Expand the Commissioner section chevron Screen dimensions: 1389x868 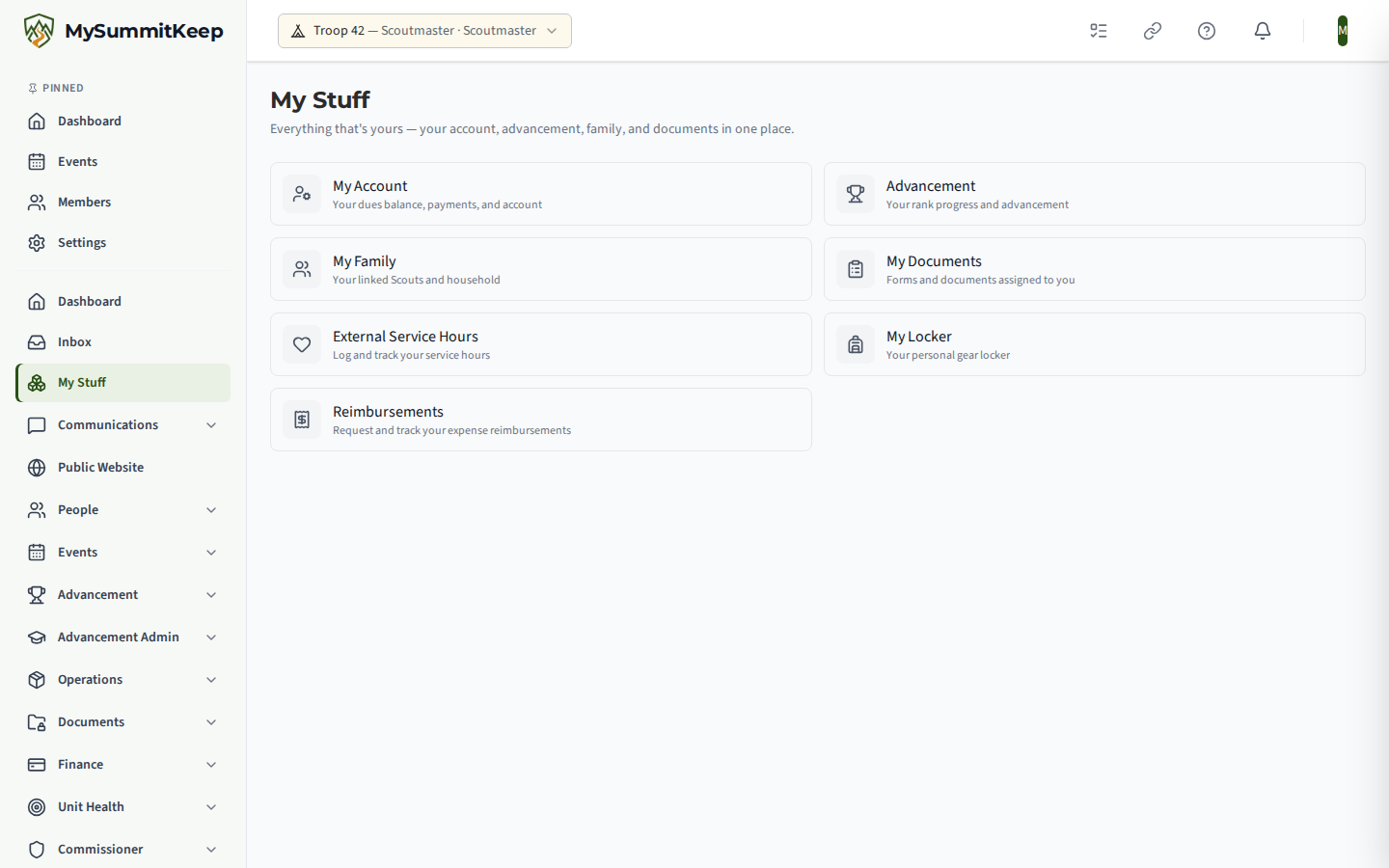(x=211, y=850)
